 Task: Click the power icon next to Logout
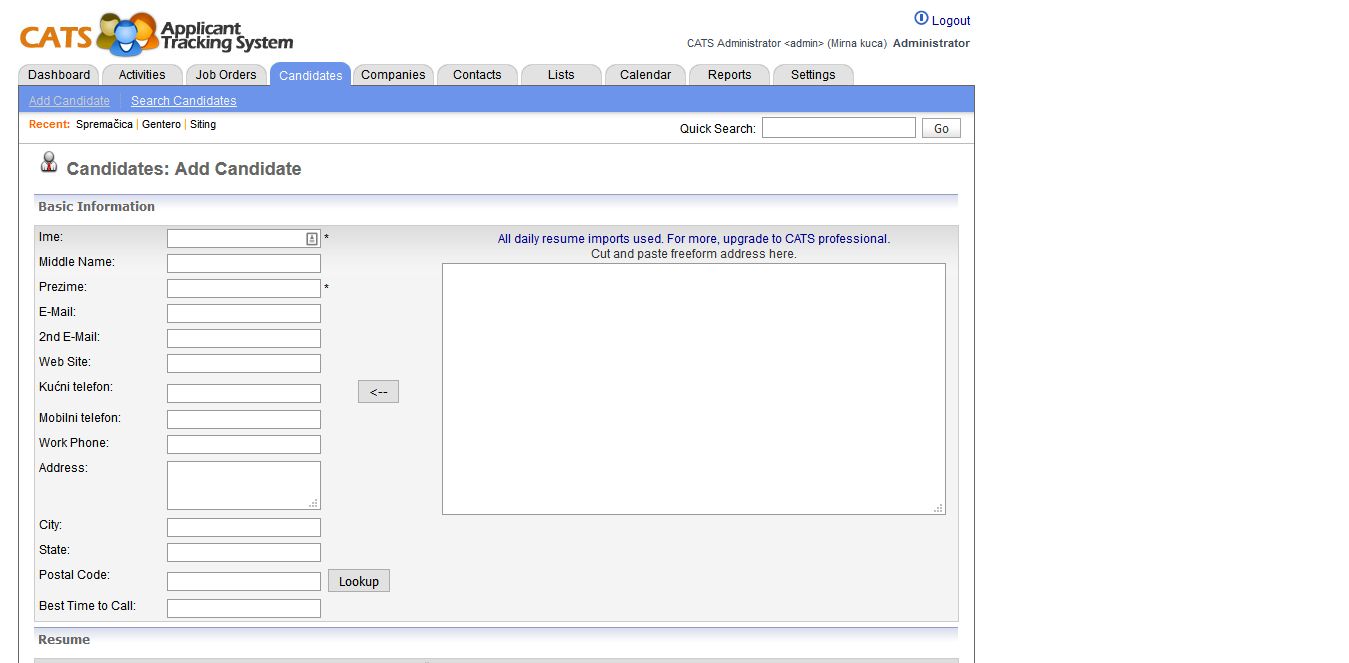coord(920,17)
